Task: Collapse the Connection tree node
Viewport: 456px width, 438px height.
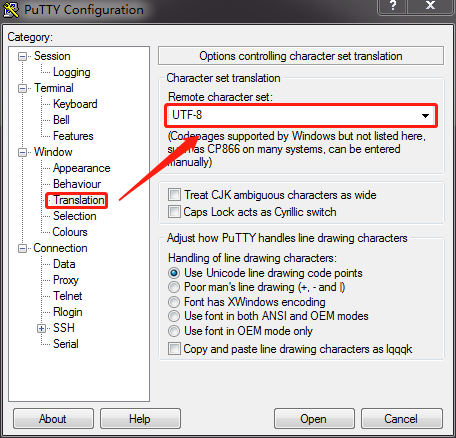Action: pyautogui.click(x=22, y=248)
